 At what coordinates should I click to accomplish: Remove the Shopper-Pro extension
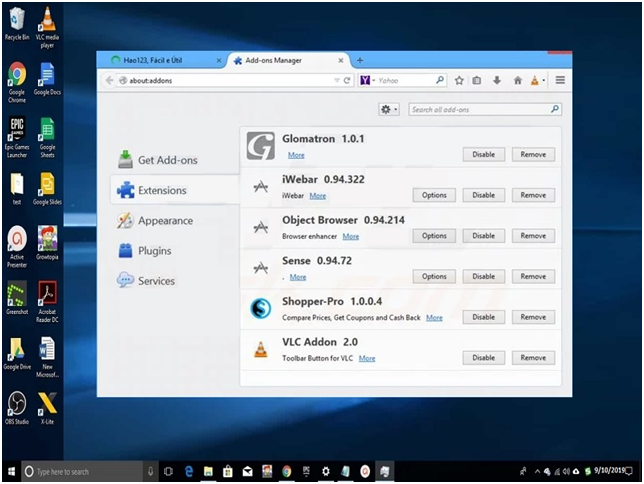pyautogui.click(x=533, y=317)
